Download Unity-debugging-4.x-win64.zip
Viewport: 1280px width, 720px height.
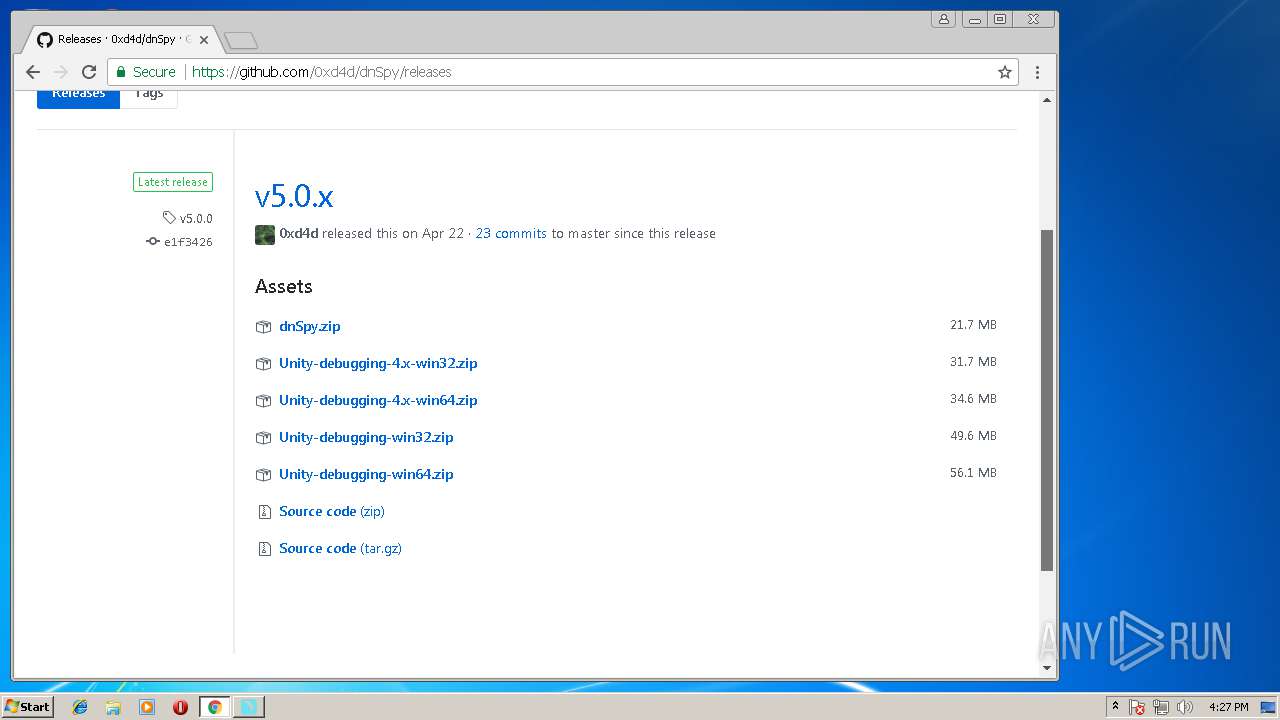click(378, 401)
